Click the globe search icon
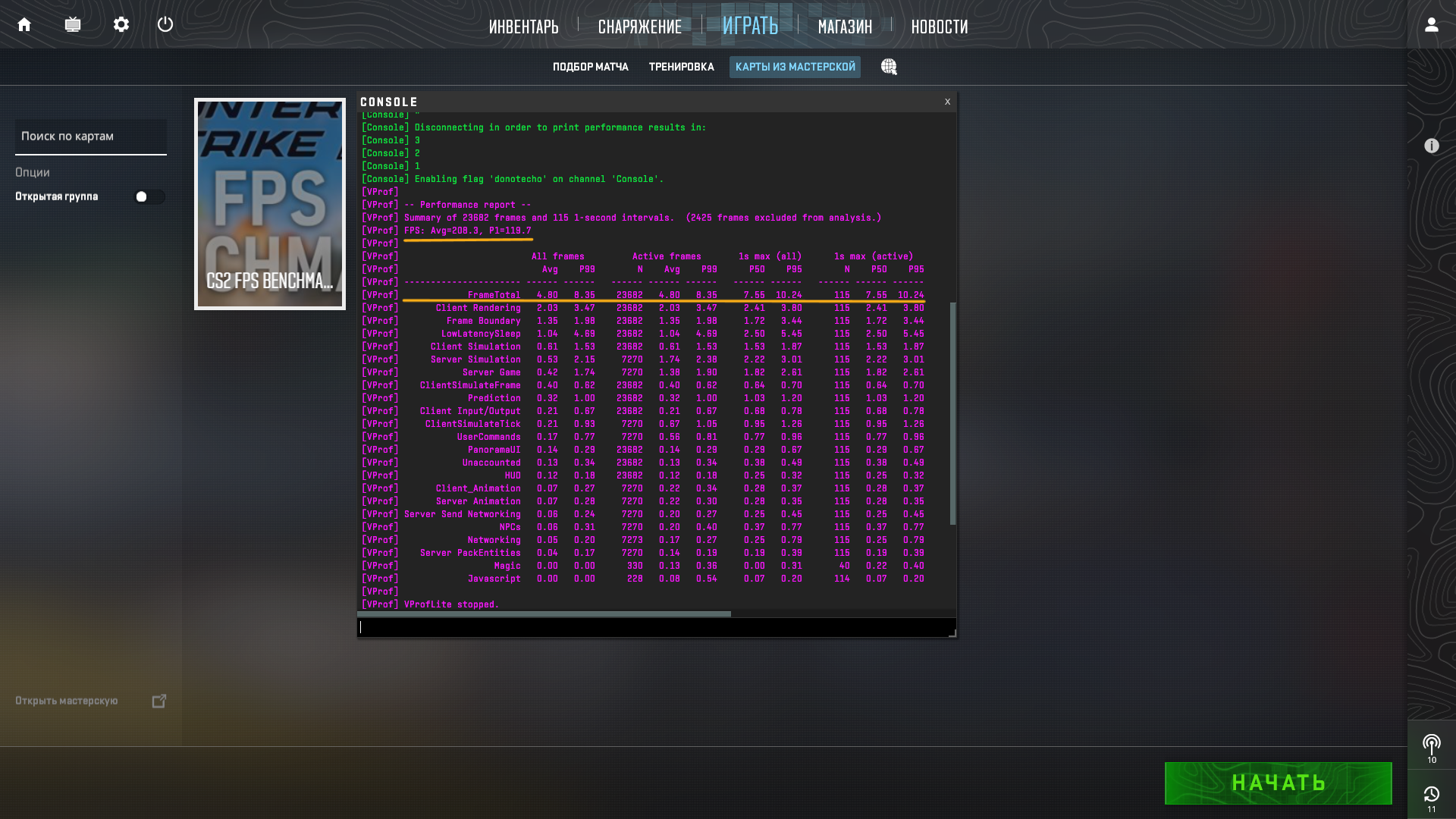Viewport: 1456px width, 819px height. [889, 67]
